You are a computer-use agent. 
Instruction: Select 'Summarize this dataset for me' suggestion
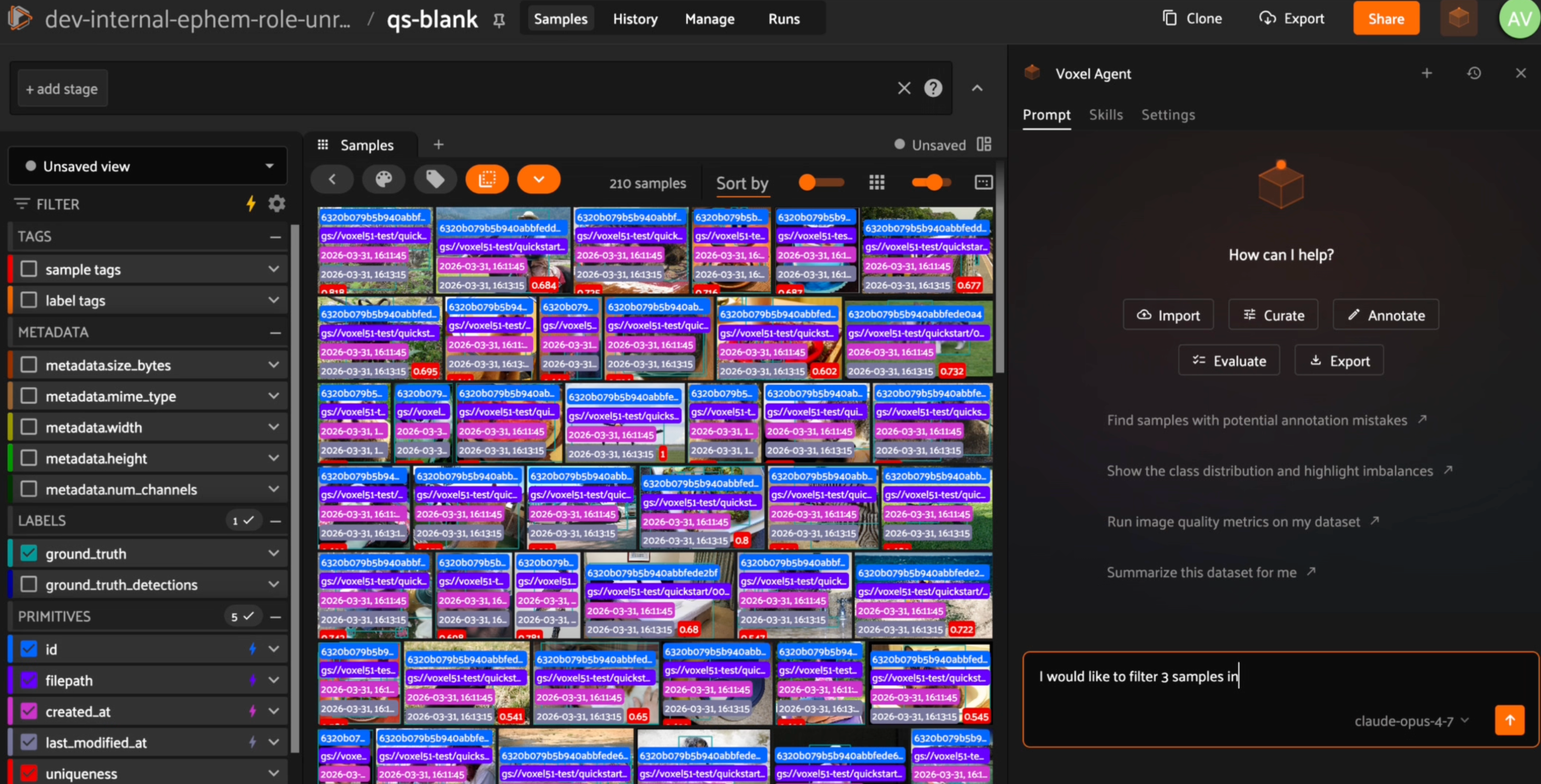pos(1201,572)
